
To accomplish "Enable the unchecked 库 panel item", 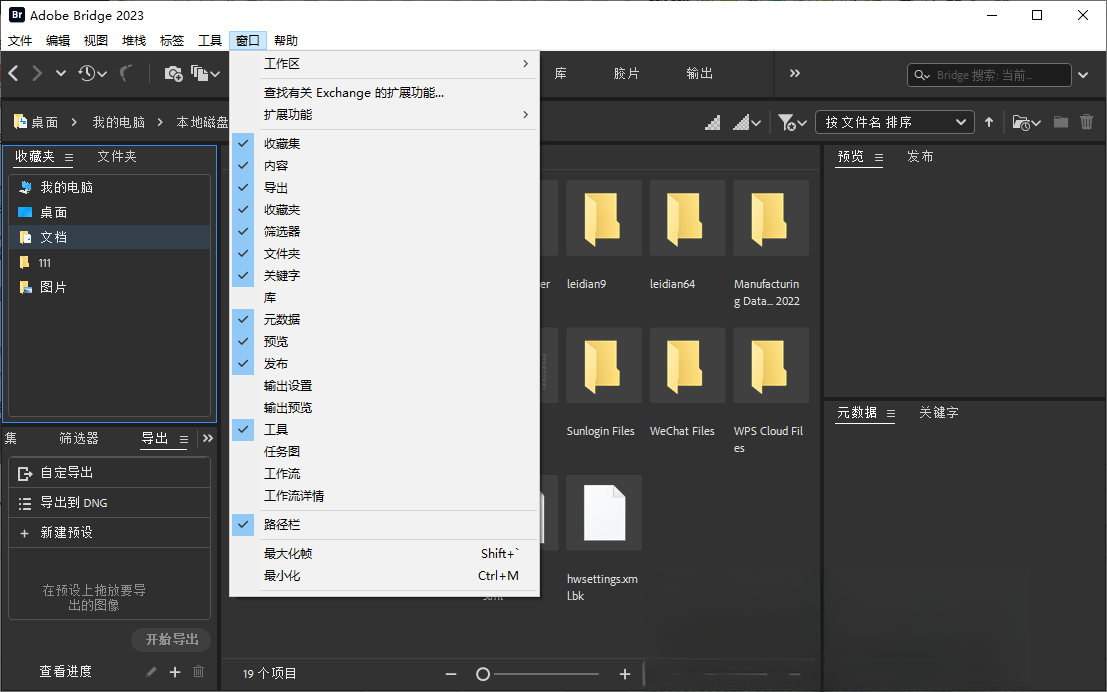I will pyautogui.click(x=385, y=297).
